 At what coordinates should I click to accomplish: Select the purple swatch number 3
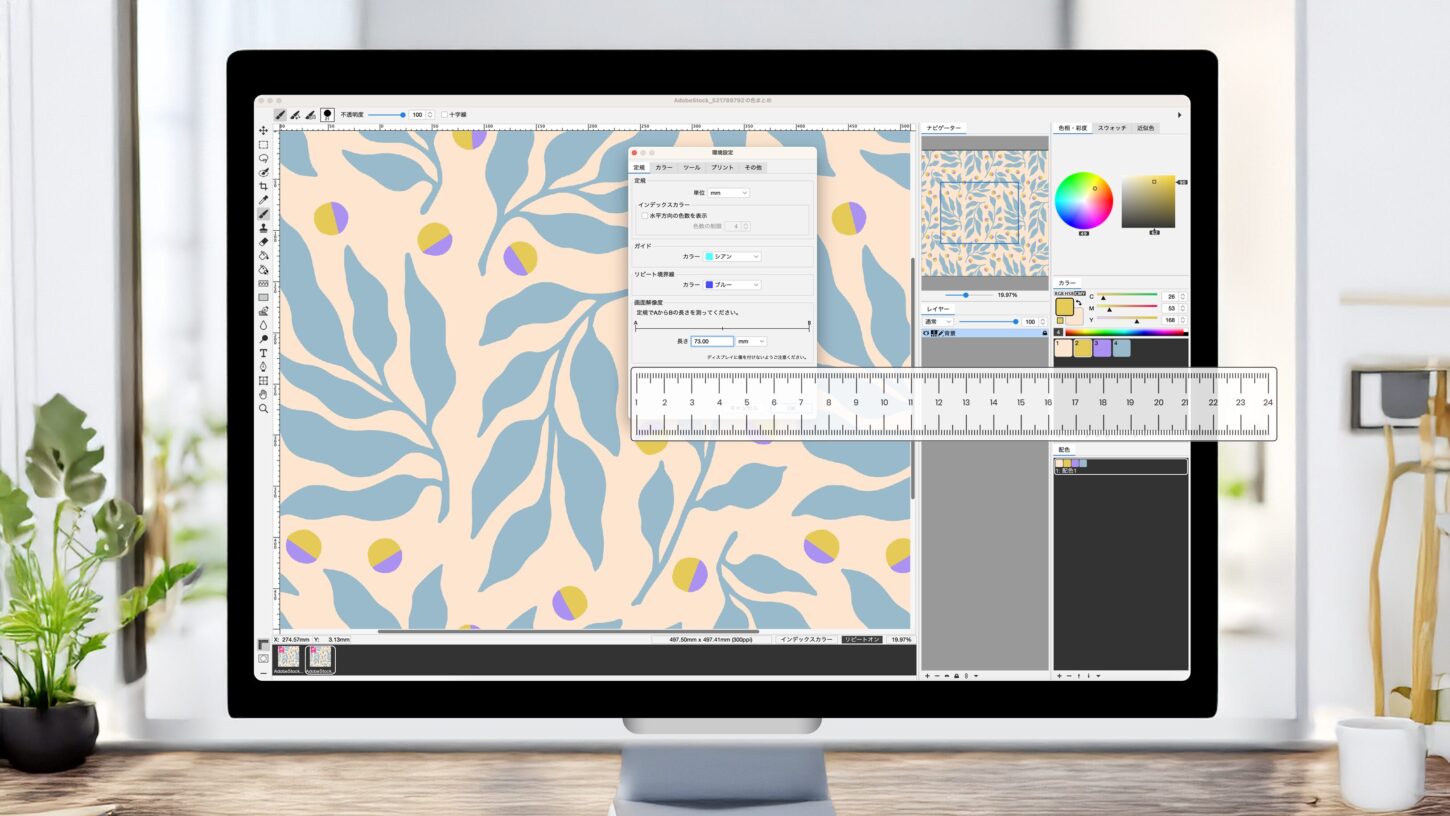tap(1102, 348)
